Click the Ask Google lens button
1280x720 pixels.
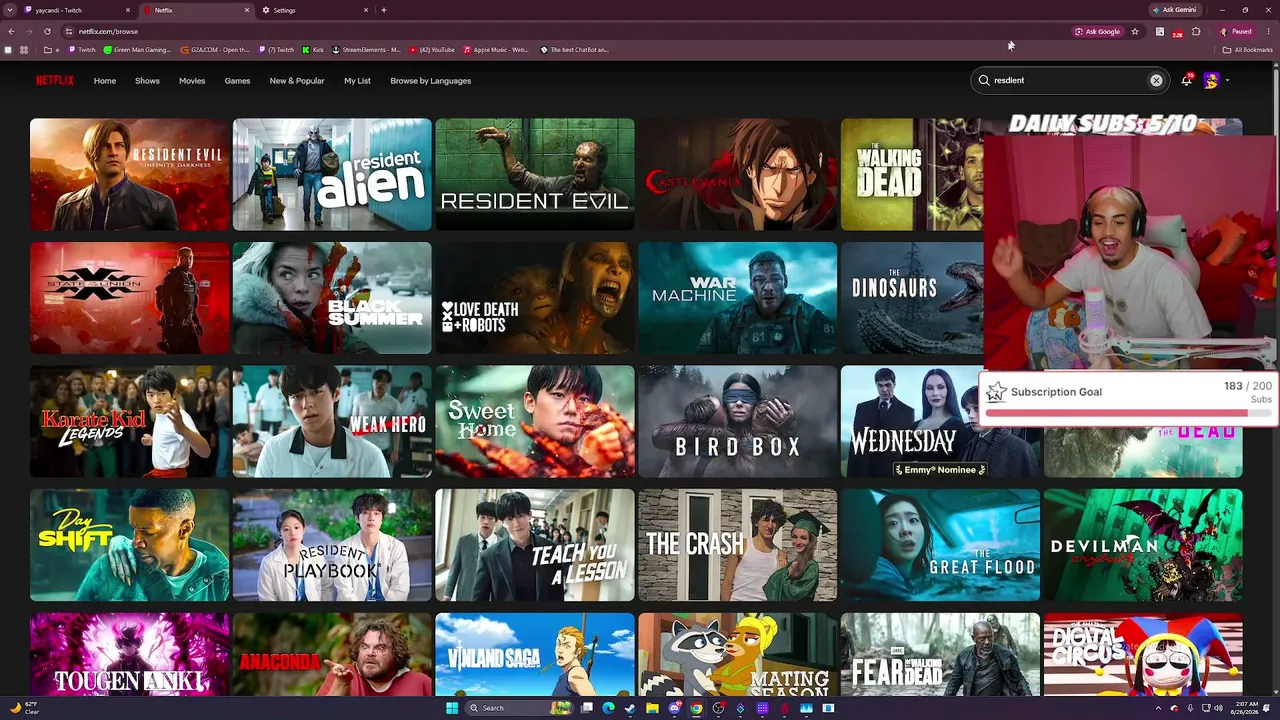1097,31
